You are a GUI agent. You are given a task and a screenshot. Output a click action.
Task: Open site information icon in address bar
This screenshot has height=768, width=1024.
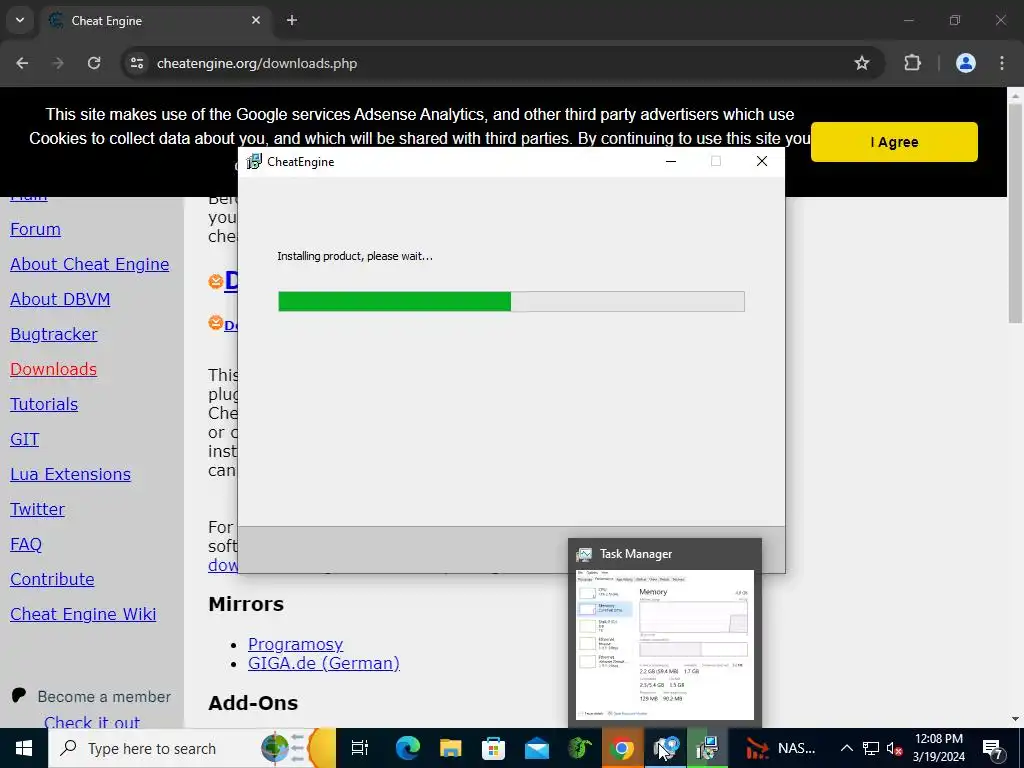[136, 63]
